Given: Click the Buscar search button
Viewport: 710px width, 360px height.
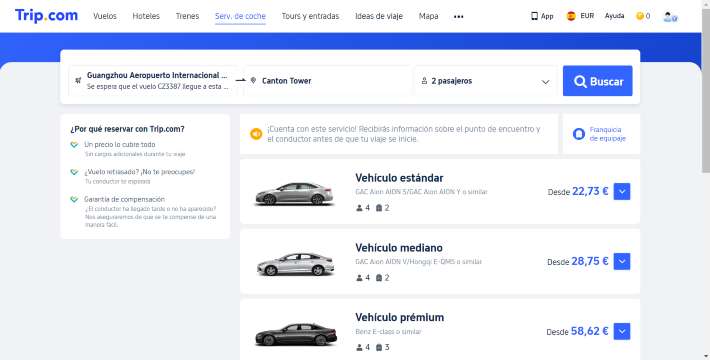Looking at the screenshot, I should point(597,81).
